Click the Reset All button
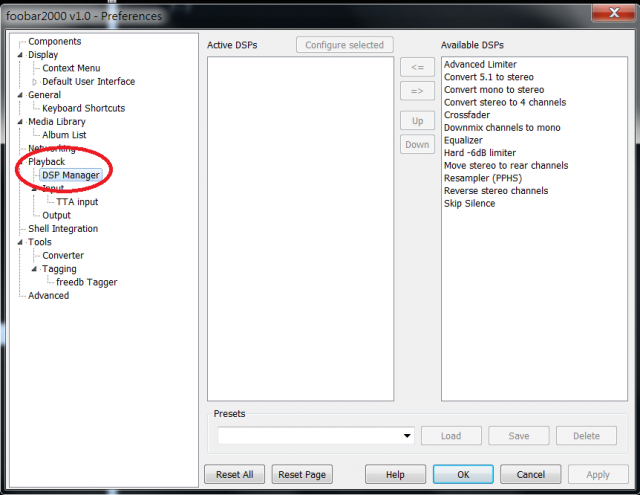This screenshot has height=495, width=640. coord(235,475)
